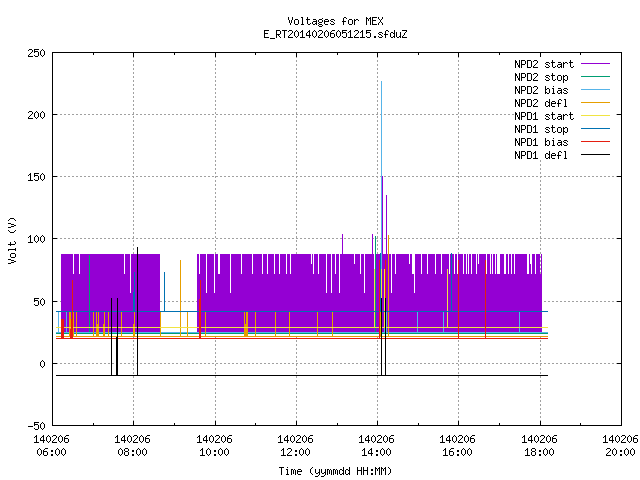Viewport: 640px width, 480px height.
Task: Click the 'NPD2 bias' legend label
Action: [x=541, y=90]
